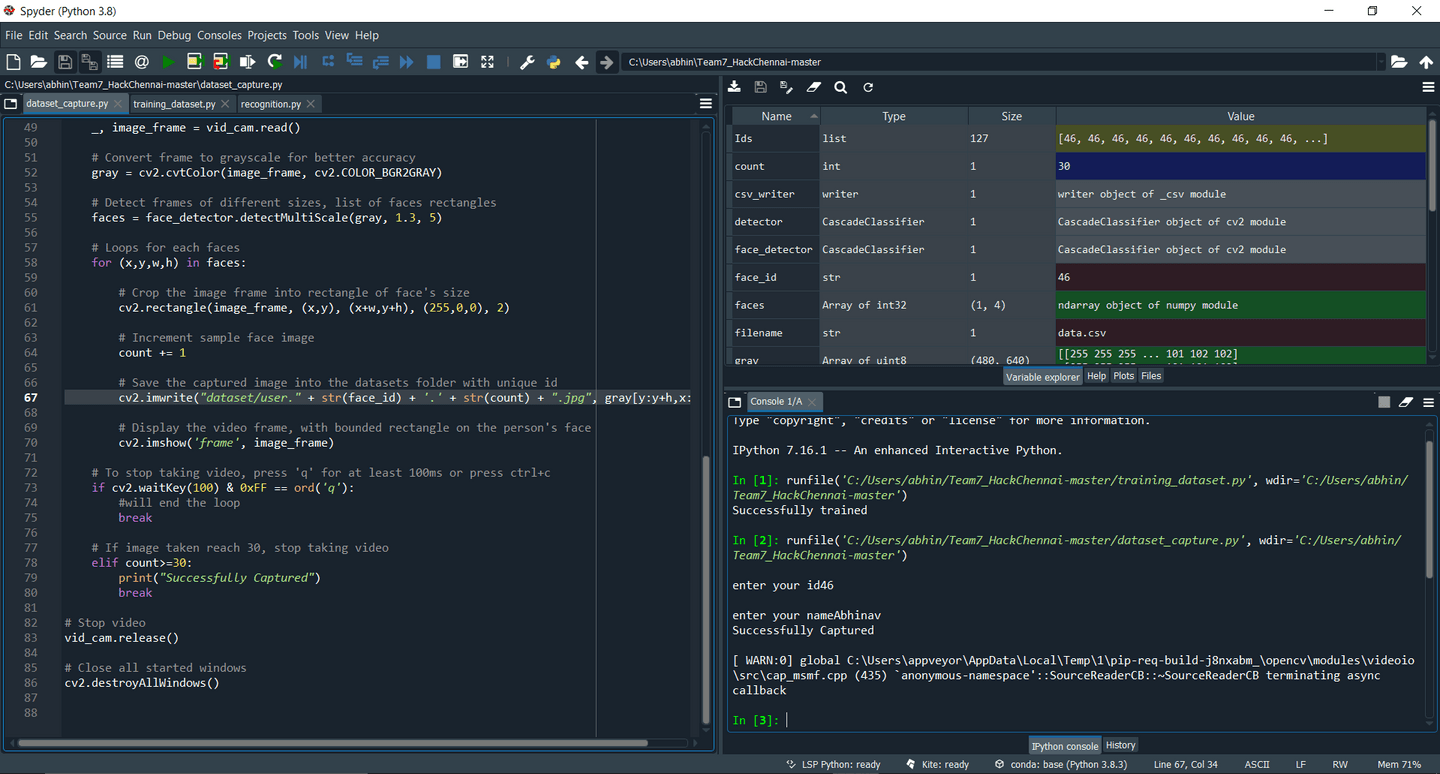The height and width of the screenshot is (774, 1440).
Task: Select the face_id variable row
Action: click(1078, 277)
